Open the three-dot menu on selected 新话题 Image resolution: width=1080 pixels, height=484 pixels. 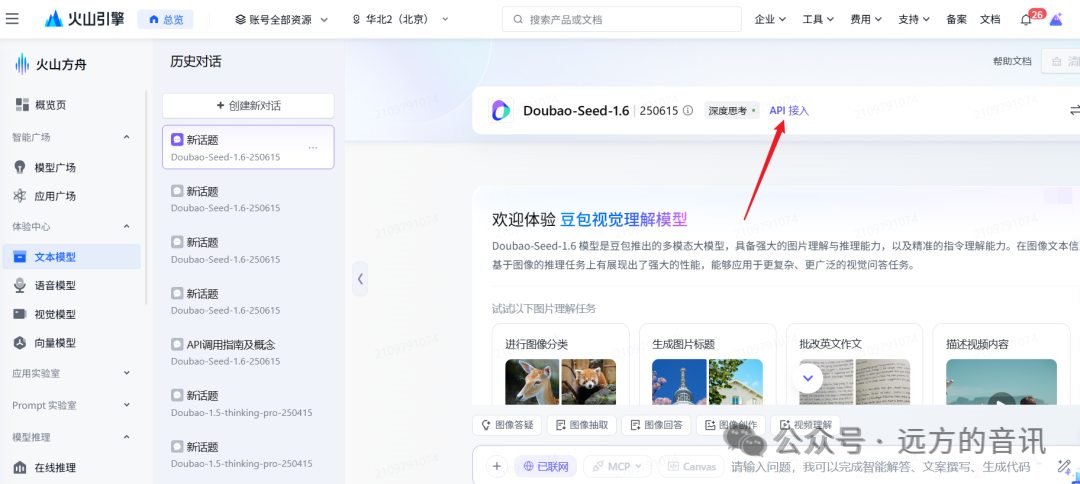coord(313,147)
